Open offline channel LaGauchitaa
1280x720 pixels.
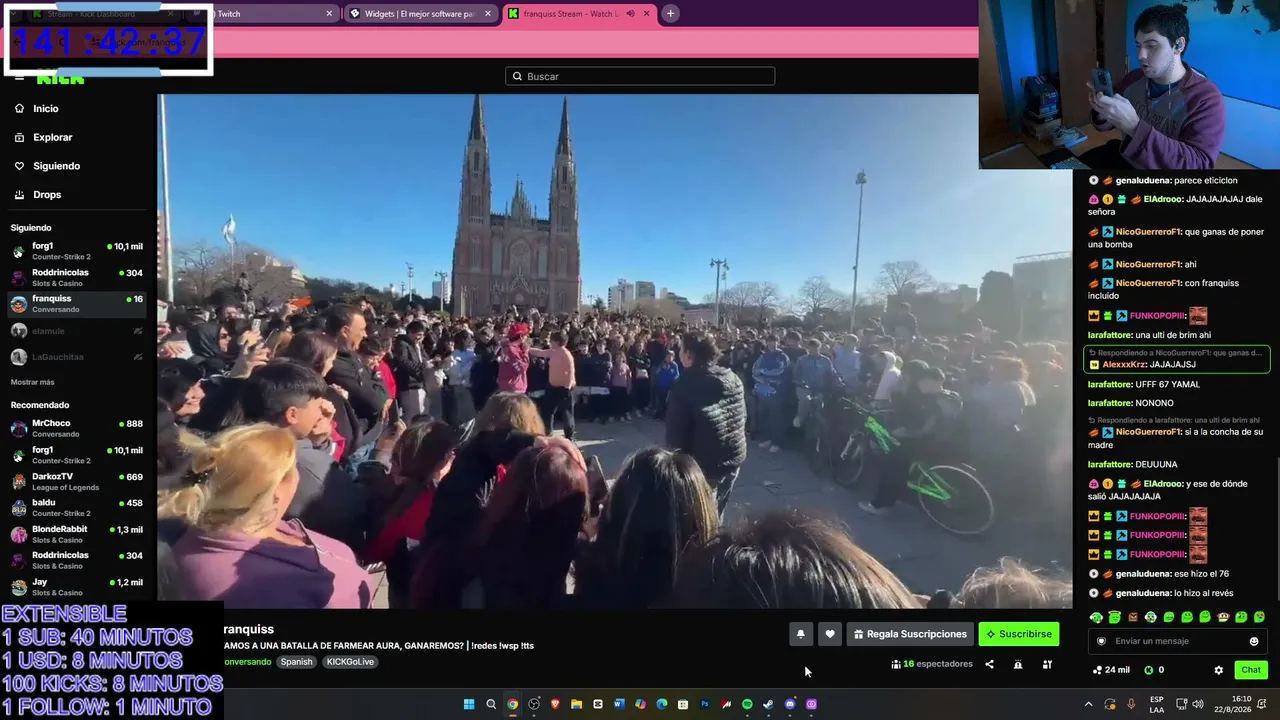tap(78, 357)
